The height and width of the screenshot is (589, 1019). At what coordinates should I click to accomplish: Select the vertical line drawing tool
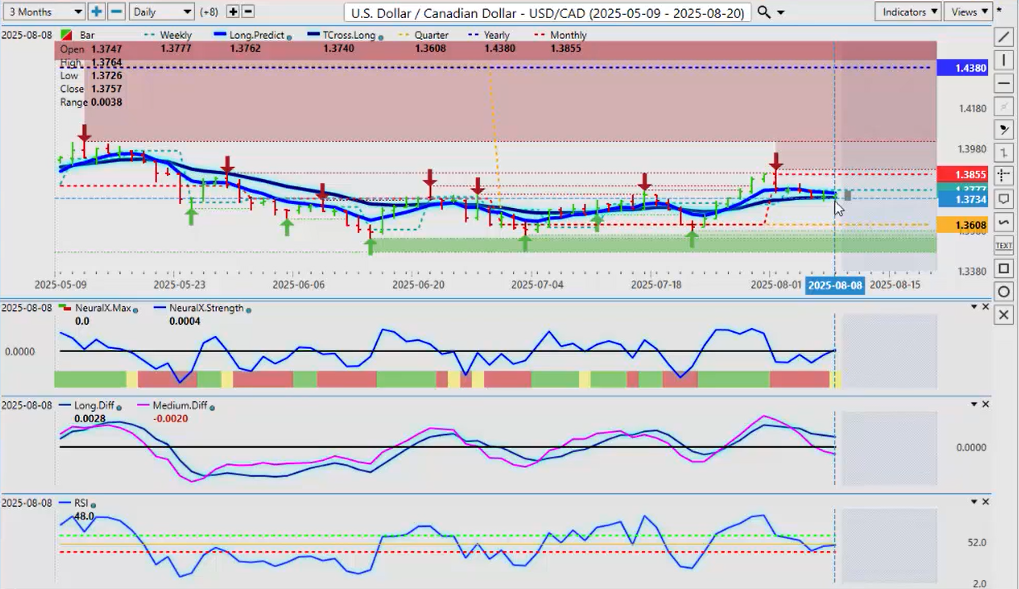1004,60
